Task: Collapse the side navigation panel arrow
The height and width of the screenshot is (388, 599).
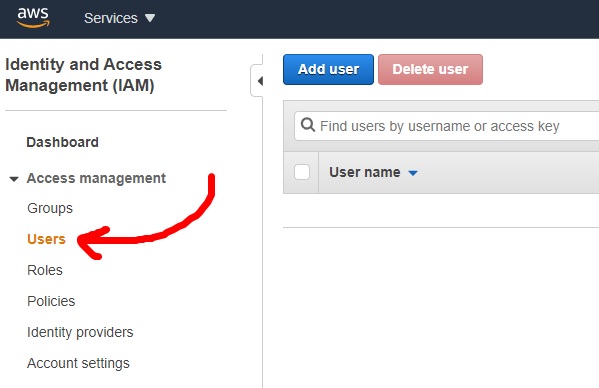Action: point(259,81)
